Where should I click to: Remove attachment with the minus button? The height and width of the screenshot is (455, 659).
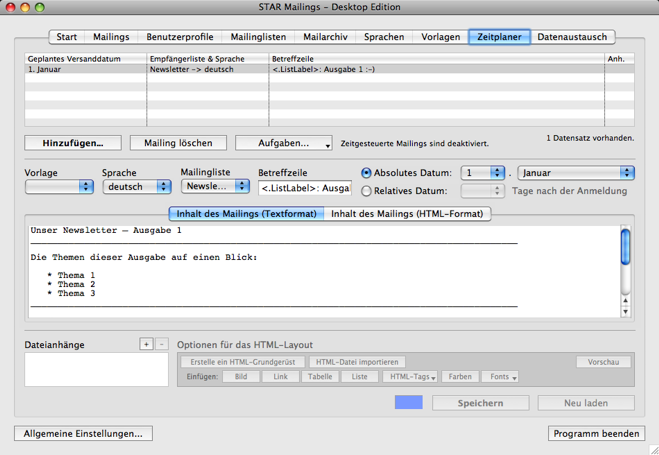click(162, 344)
